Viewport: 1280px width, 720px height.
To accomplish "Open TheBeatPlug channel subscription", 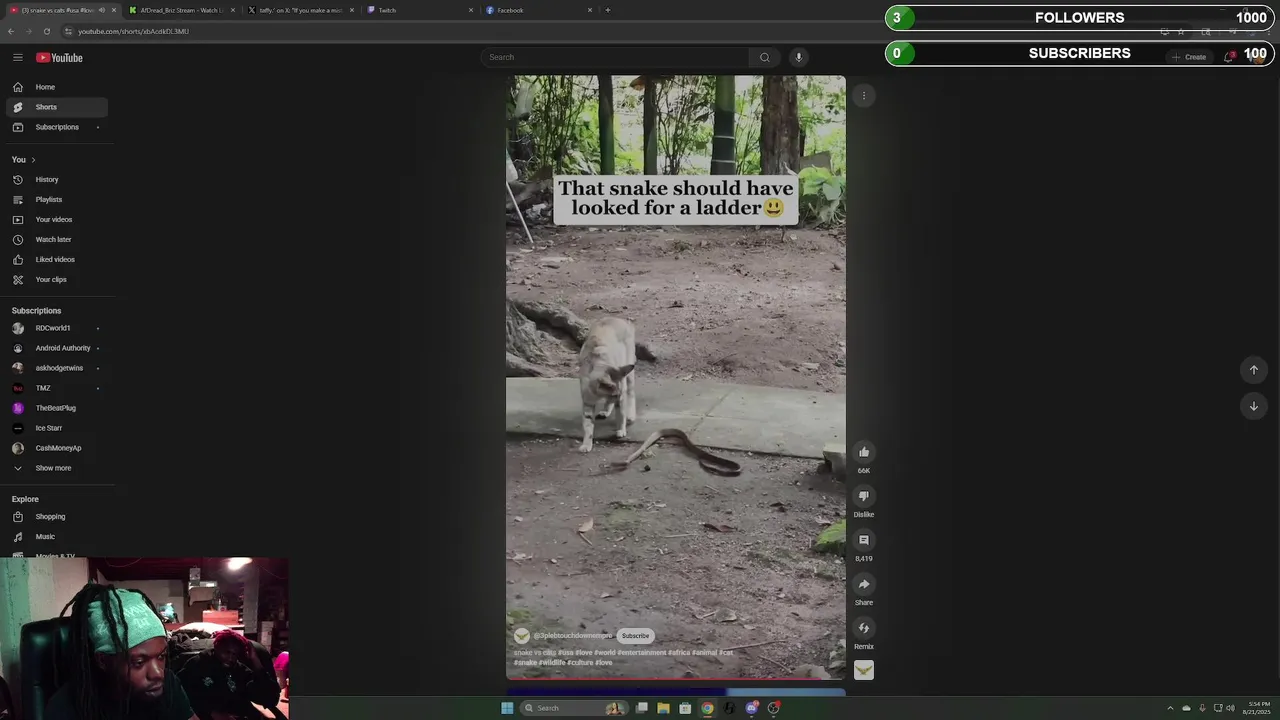I will pyautogui.click(x=57, y=408).
